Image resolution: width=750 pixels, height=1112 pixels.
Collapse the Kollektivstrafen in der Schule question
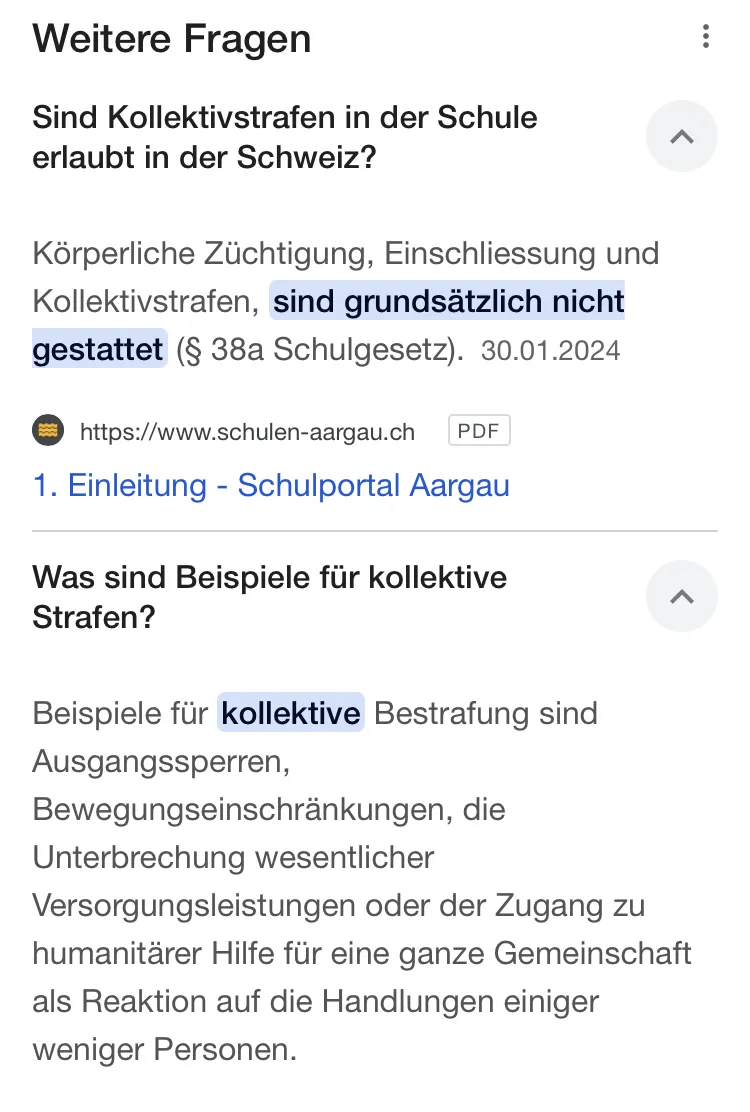[x=682, y=136]
